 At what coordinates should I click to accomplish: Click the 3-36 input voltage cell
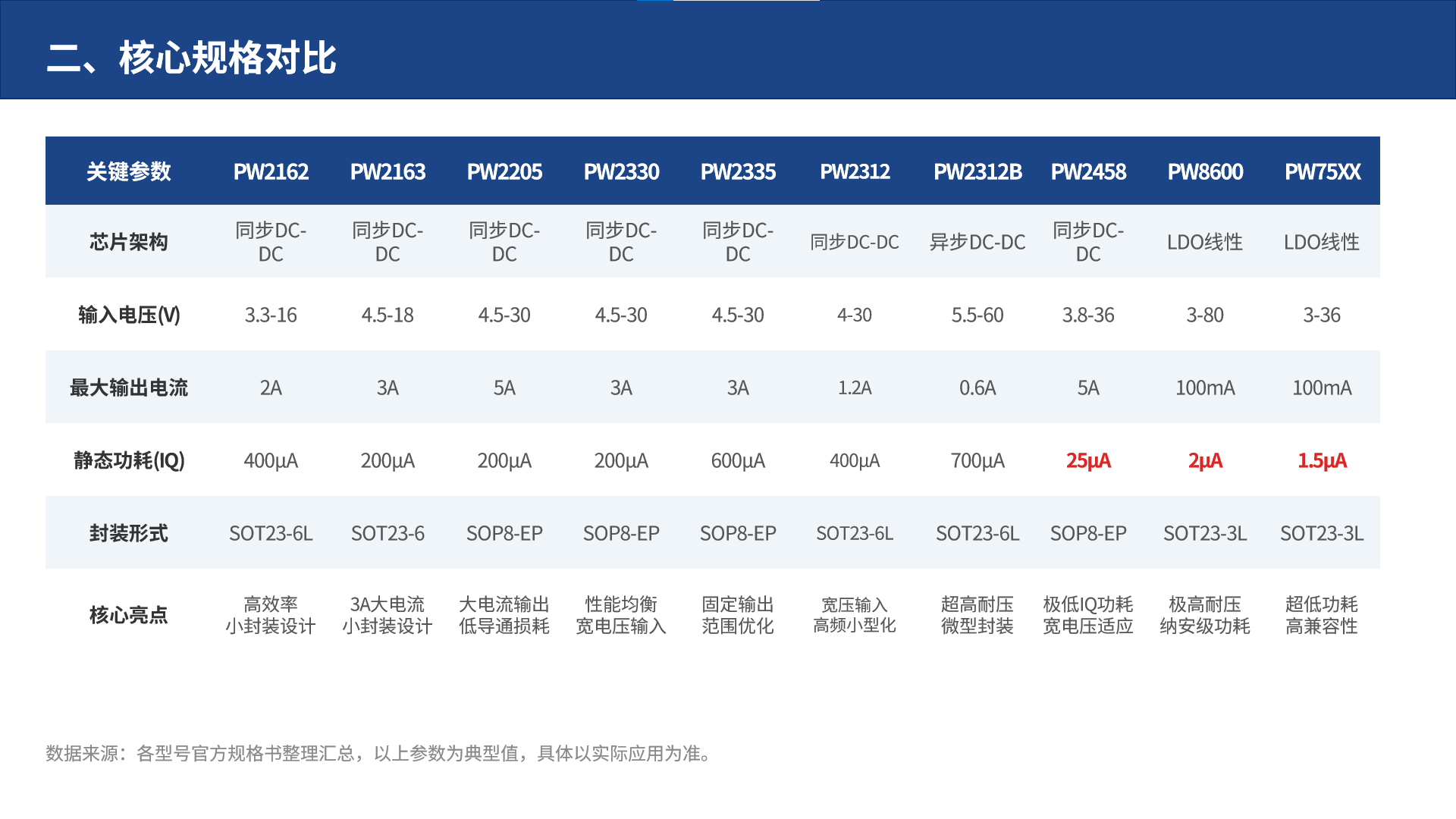(1322, 315)
